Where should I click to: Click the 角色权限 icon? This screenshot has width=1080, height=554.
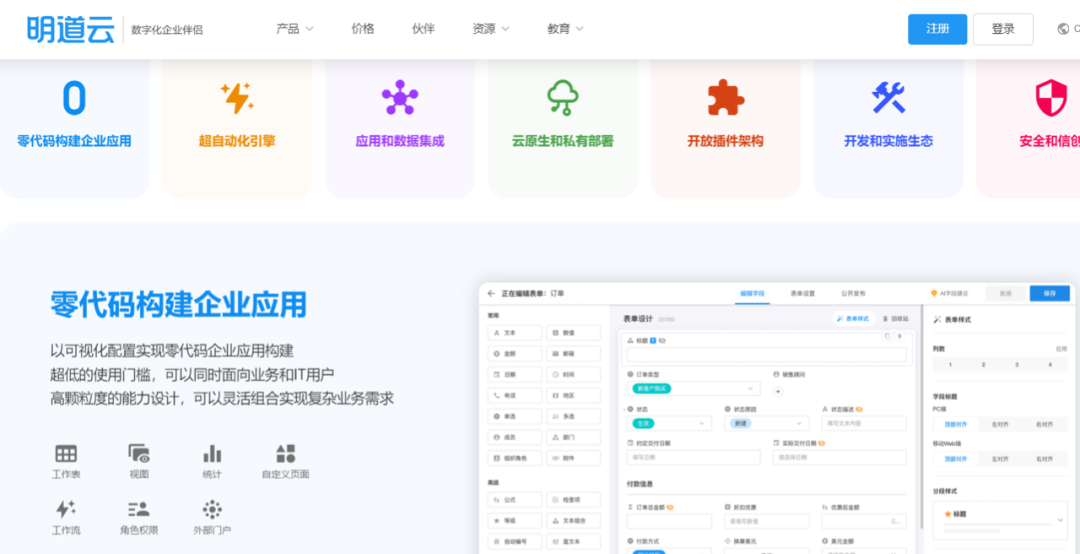(x=139, y=509)
